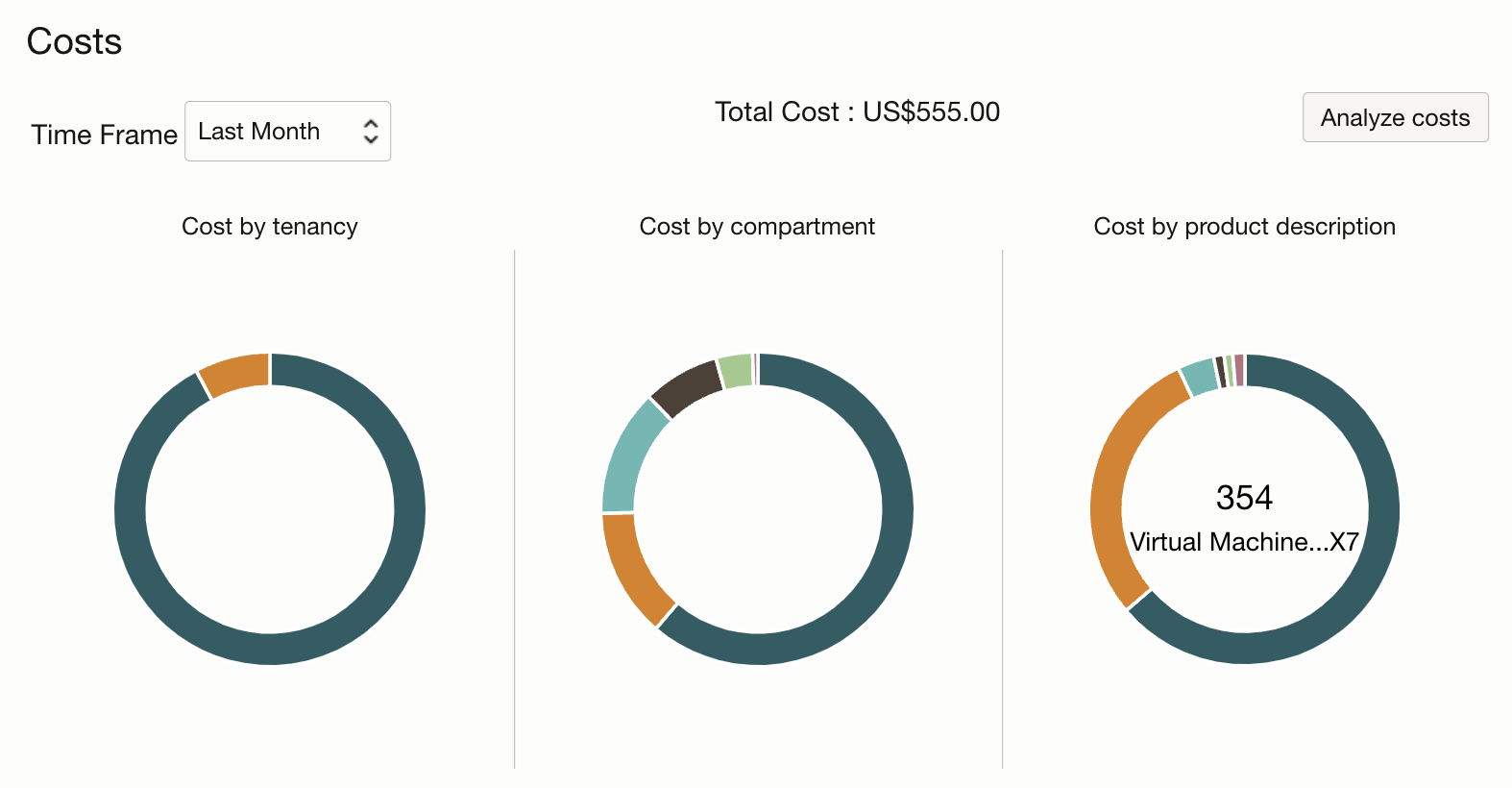Screen dimensions: 1512x788
Task: Click the Costs page heading
Action: [x=74, y=40]
